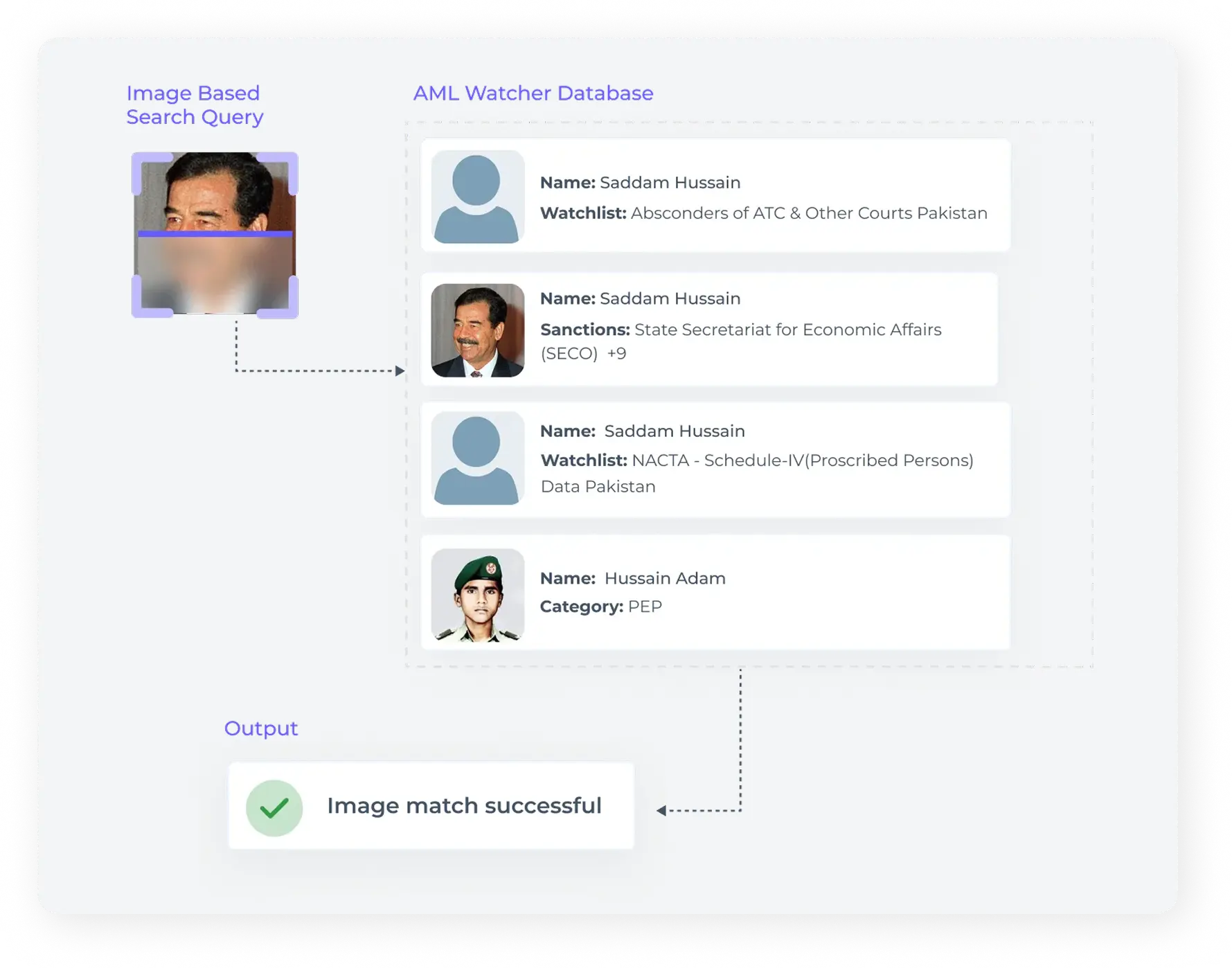This screenshot has width=1232, height=968.
Task: Click the name in the SECO sanctions card
Action: pyautogui.click(x=670, y=298)
